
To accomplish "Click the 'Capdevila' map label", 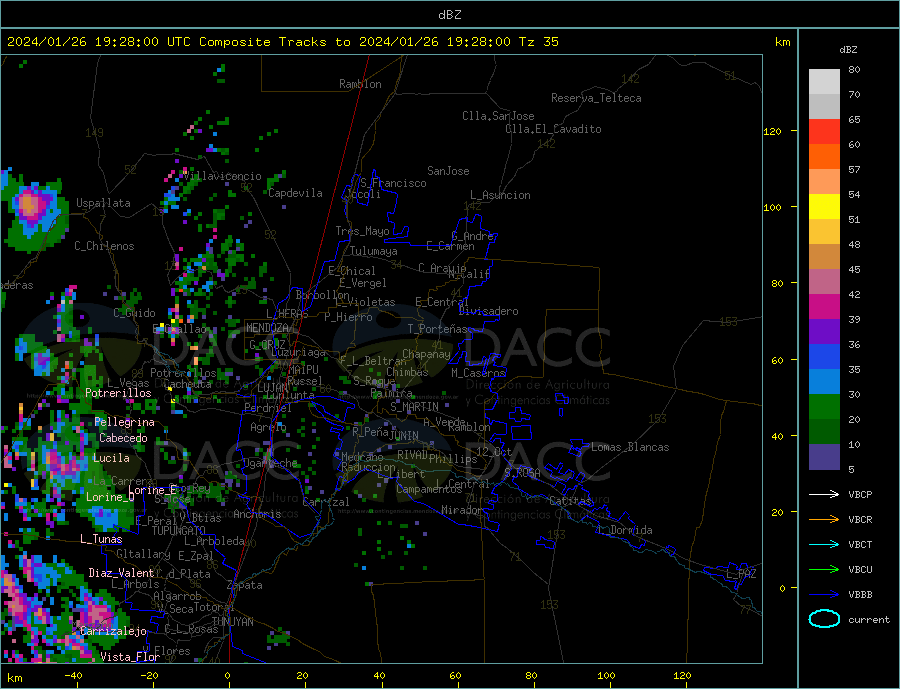I will (x=295, y=193).
